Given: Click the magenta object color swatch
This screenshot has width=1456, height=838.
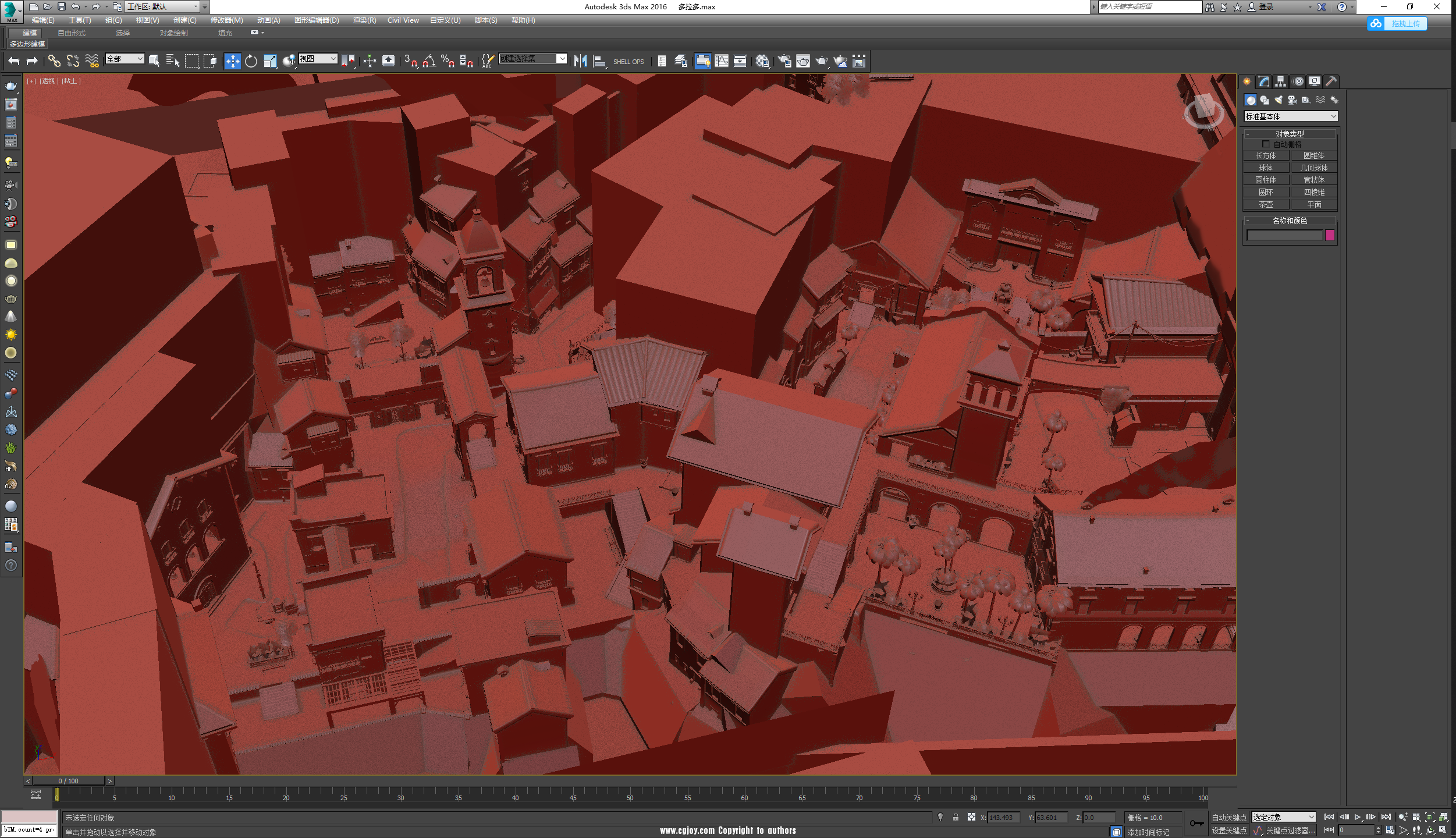Looking at the screenshot, I should click(1330, 235).
